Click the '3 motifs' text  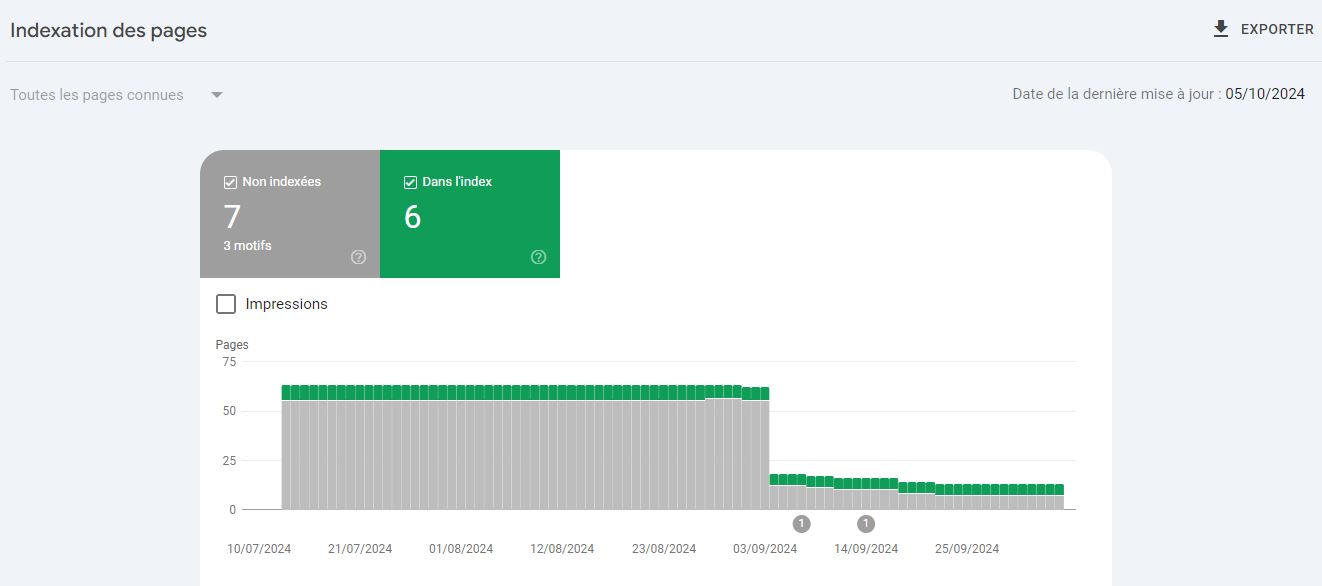click(x=247, y=246)
